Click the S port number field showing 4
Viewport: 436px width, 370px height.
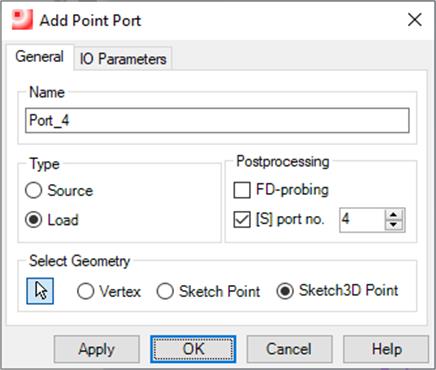tap(362, 220)
